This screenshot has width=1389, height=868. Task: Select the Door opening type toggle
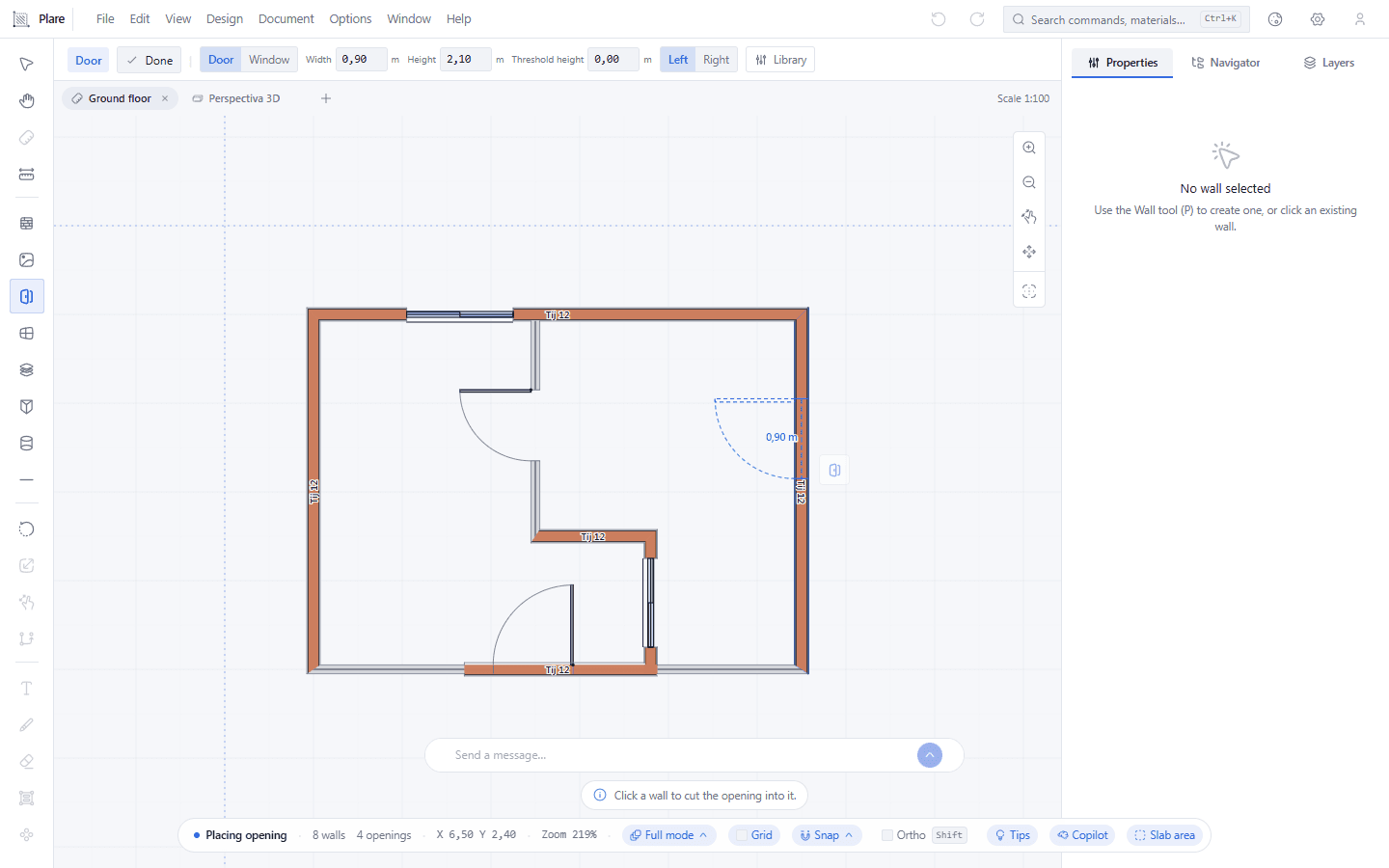tap(221, 60)
